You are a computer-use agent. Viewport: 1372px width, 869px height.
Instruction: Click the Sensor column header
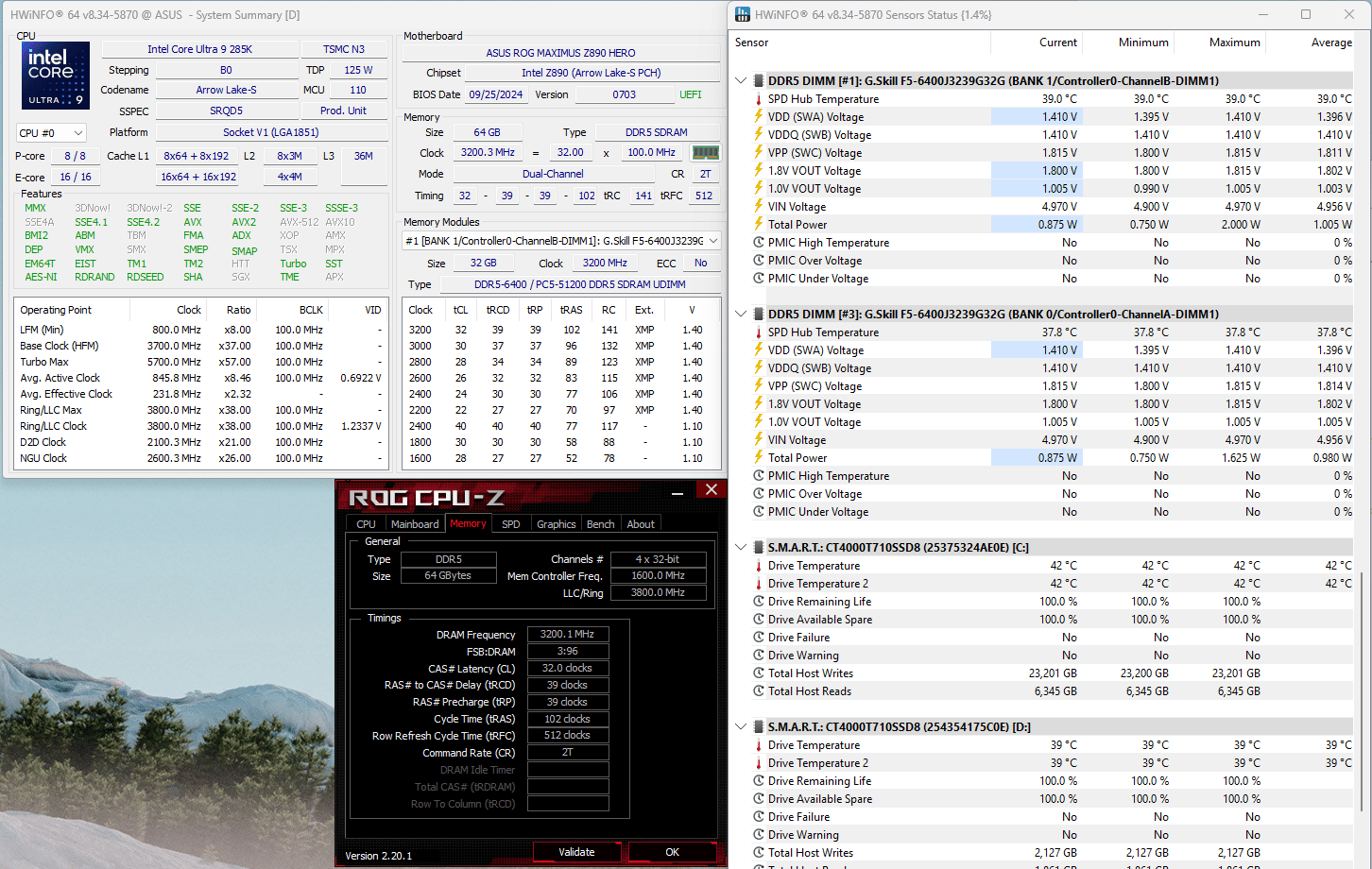(861, 43)
